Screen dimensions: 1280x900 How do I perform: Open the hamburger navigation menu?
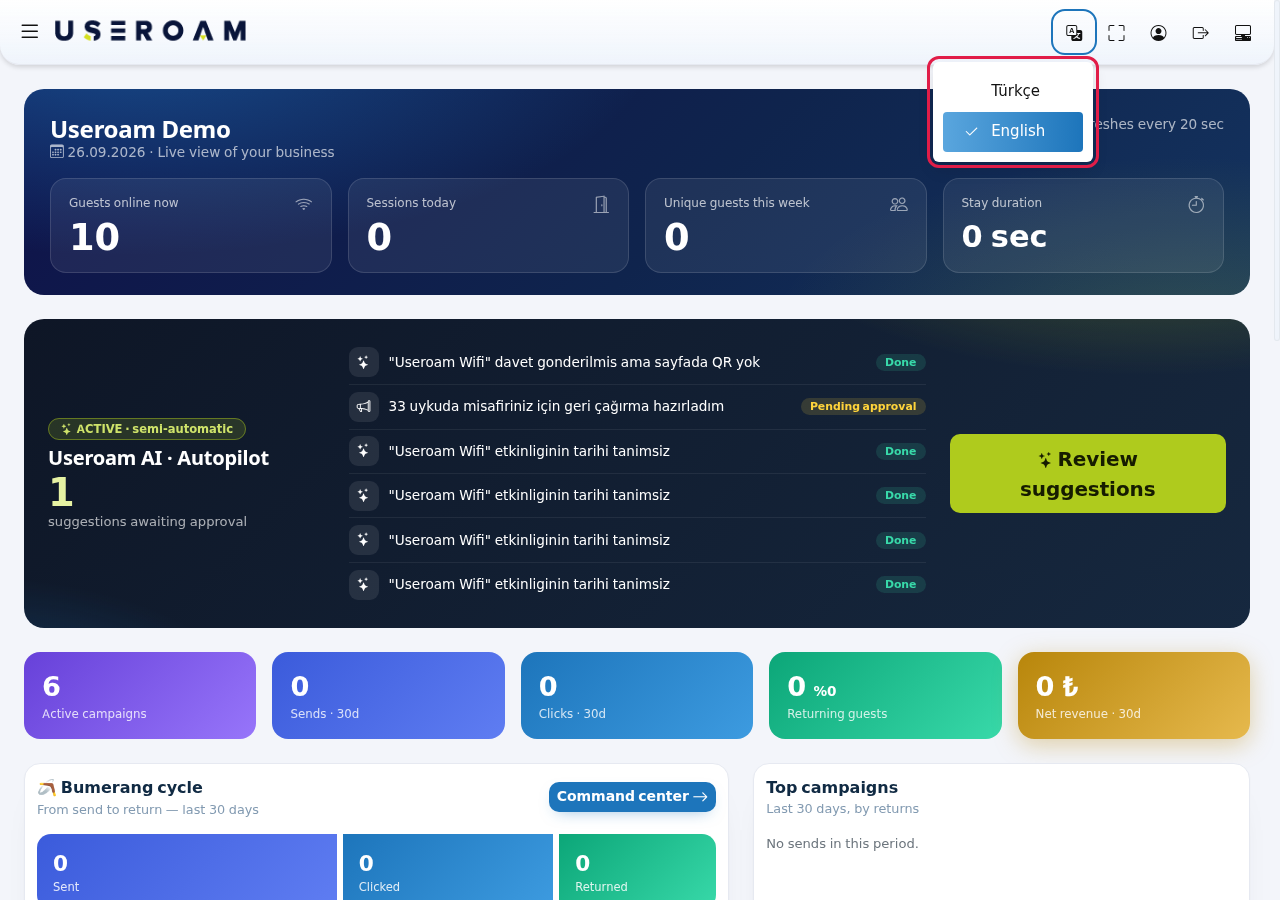[x=30, y=32]
